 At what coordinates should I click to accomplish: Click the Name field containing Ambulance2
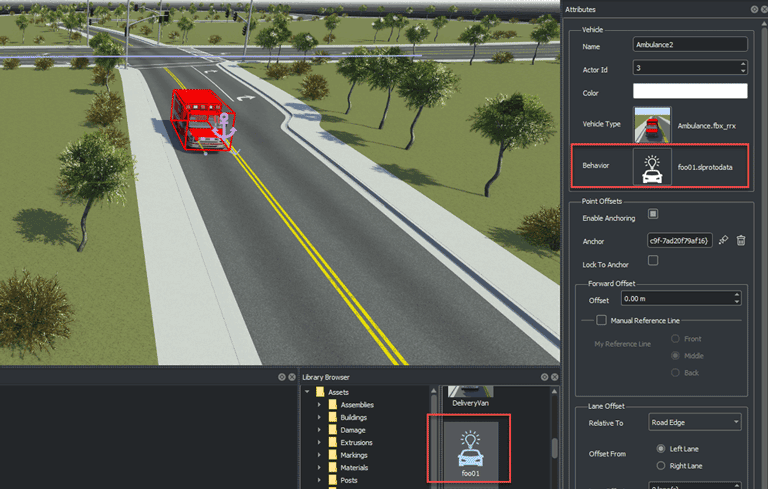pyautogui.click(x=690, y=45)
